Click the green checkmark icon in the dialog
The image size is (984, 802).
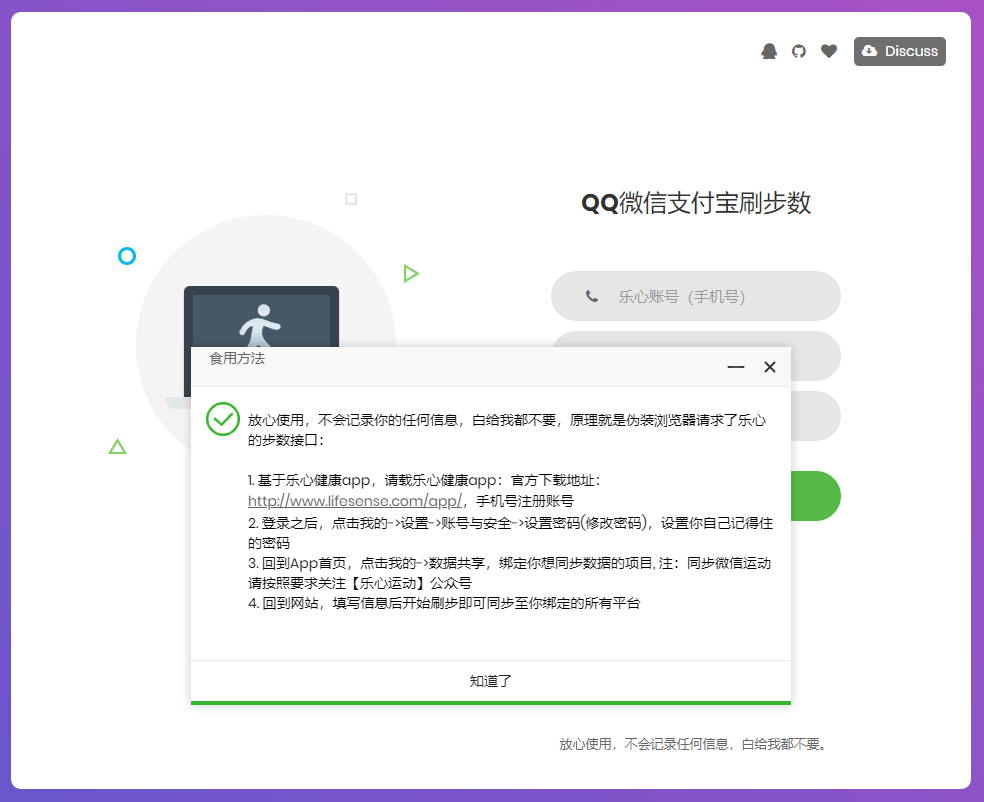[x=222, y=420]
